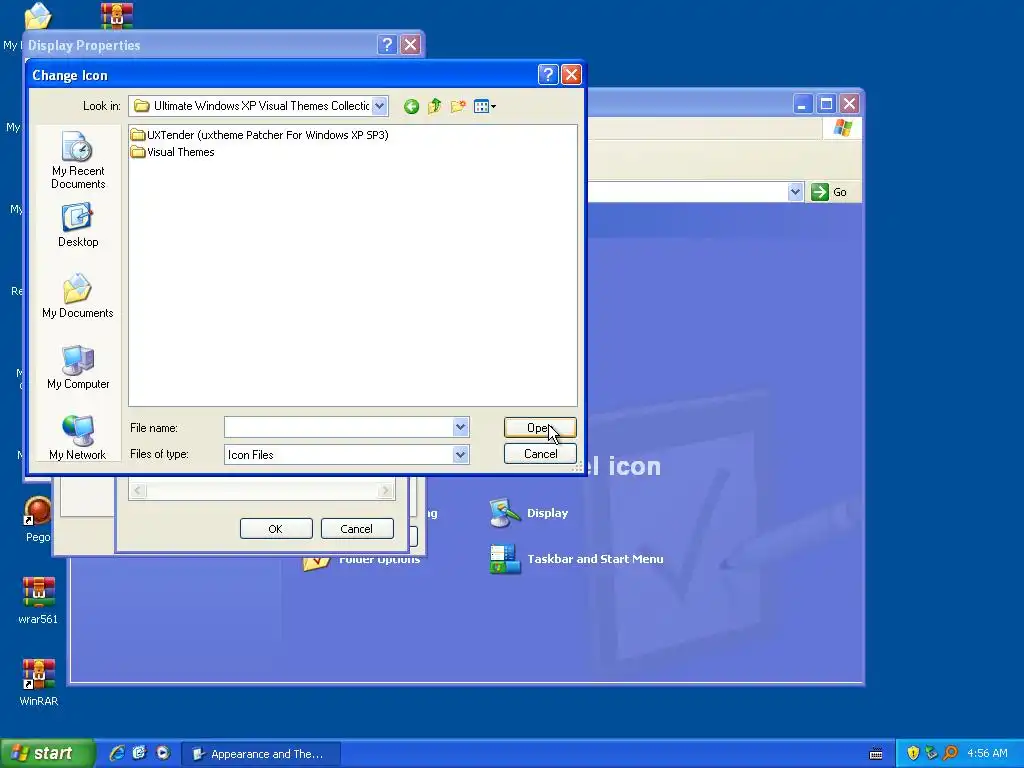Viewport: 1024px width, 768px height.
Task: Click OK in the dialog behind
Action: tap(276, 528)
